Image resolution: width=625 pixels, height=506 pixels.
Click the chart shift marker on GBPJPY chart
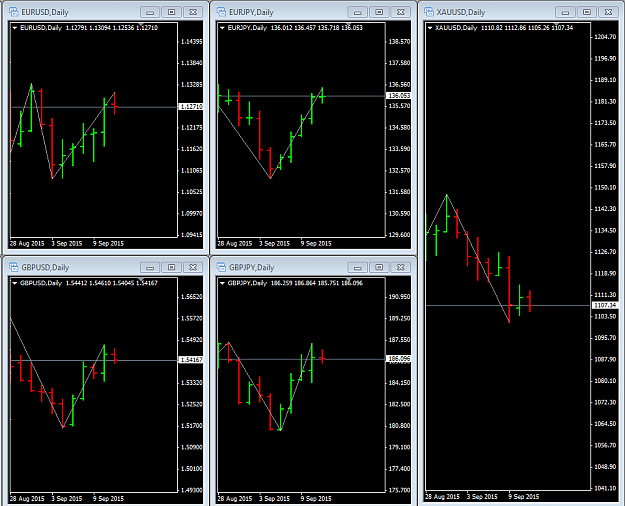[348, 280]
